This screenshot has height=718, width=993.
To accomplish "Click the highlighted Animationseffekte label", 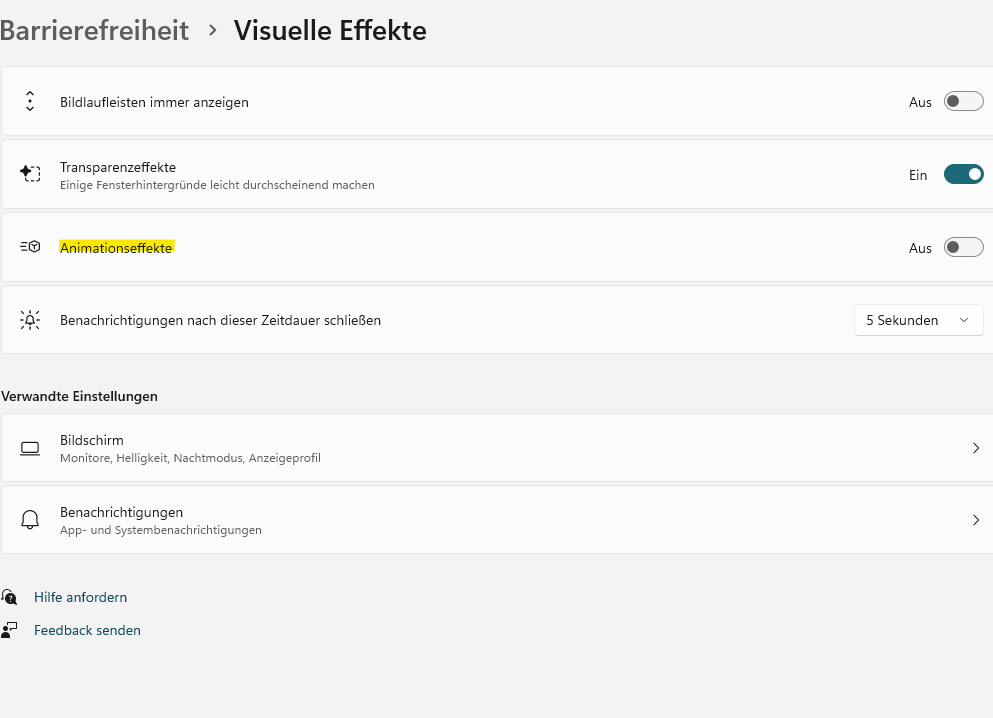I will click(116, 248).
